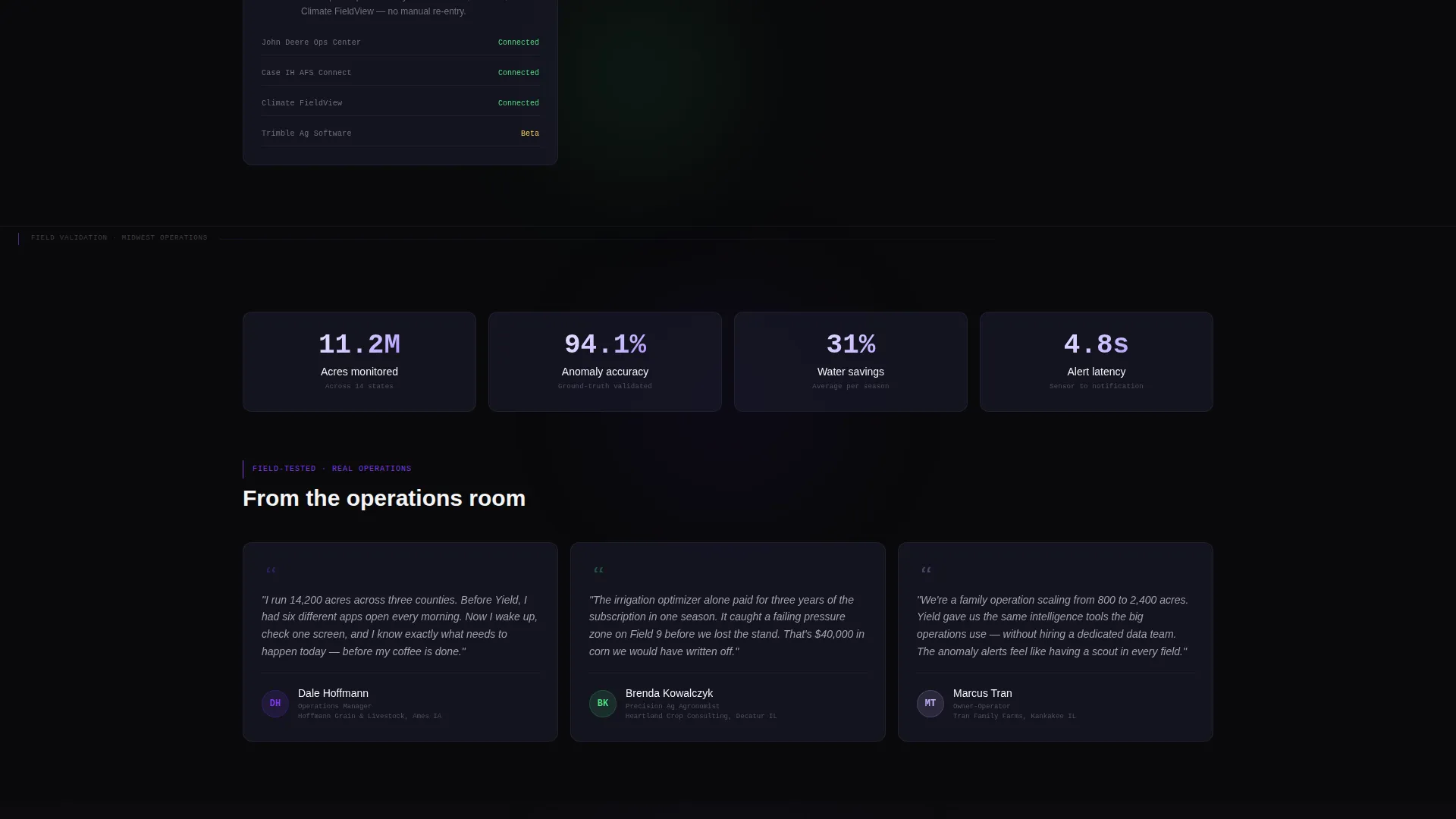Open the 94.1% Anomaly accuracy card
Screen dimensions: 1456x819
605,362
